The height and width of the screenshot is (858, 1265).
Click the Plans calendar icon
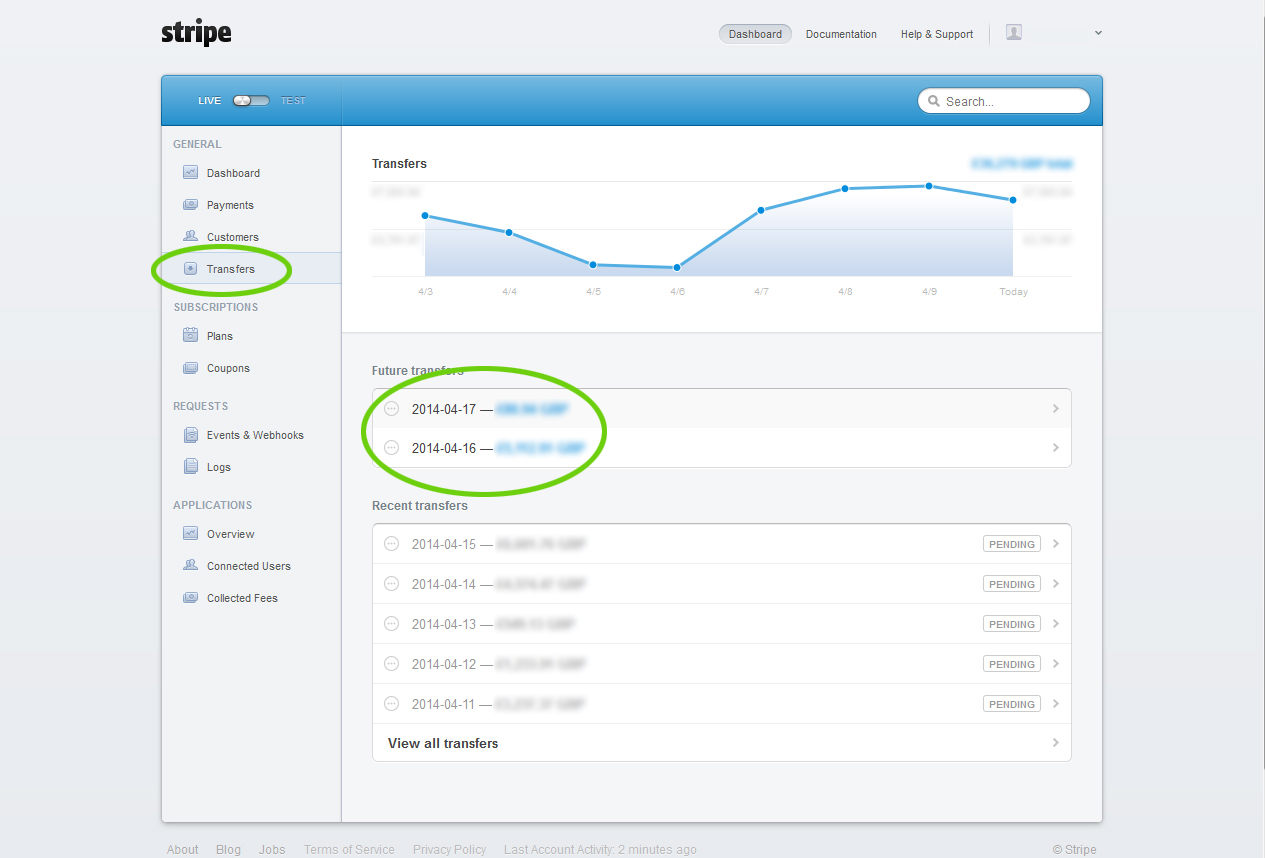pyautogui.click(x=190, y=335)
